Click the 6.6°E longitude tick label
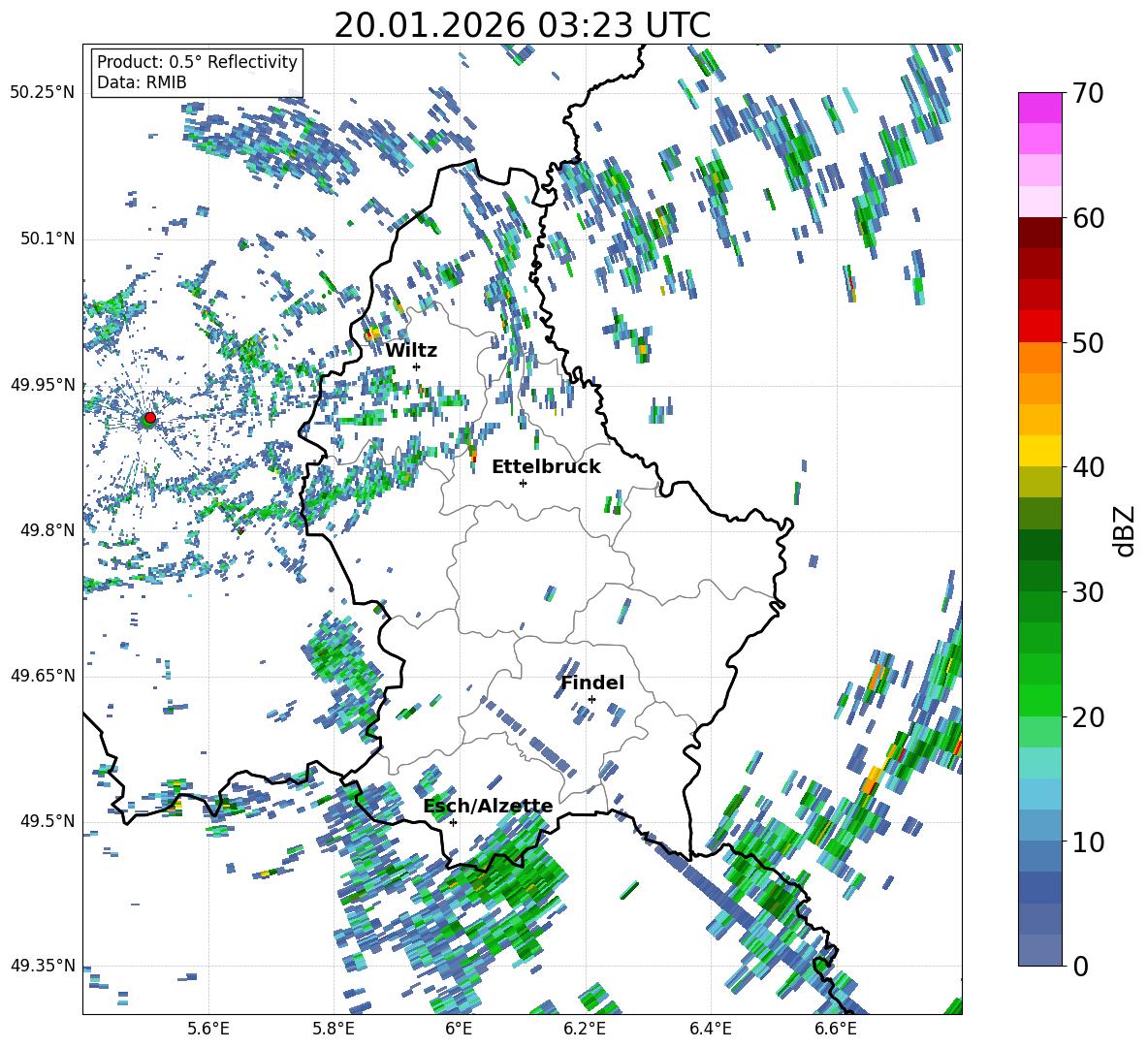The width and height of the screenshot is (1148, 1048). [x=836, y=1029]
